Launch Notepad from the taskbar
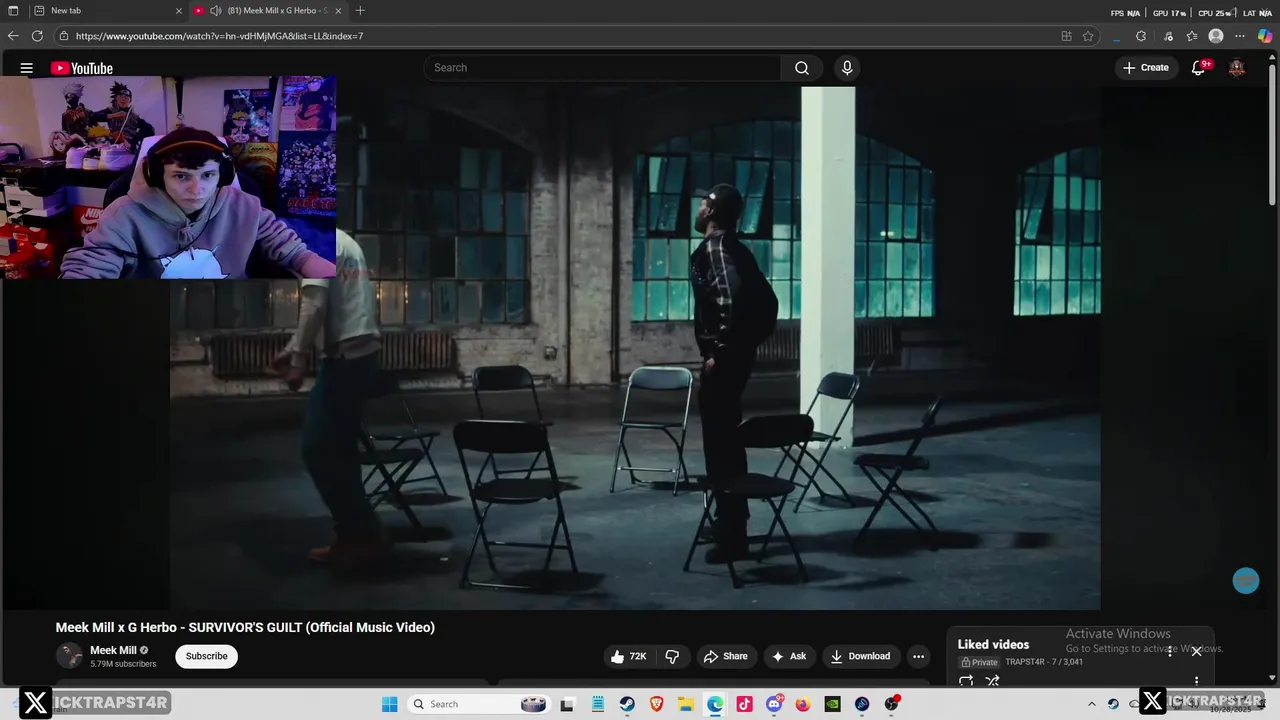This screenshot has height=720, width=1280. click(597, 704)
